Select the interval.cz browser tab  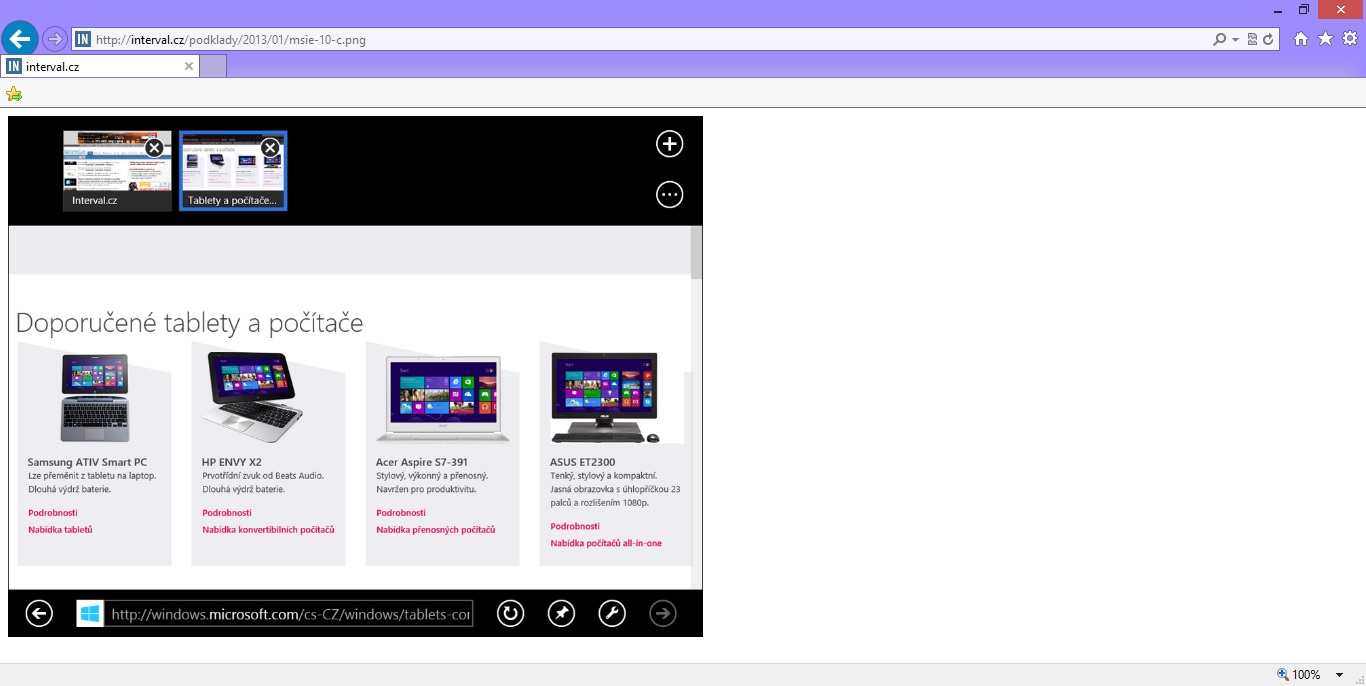tap(100, 66)
